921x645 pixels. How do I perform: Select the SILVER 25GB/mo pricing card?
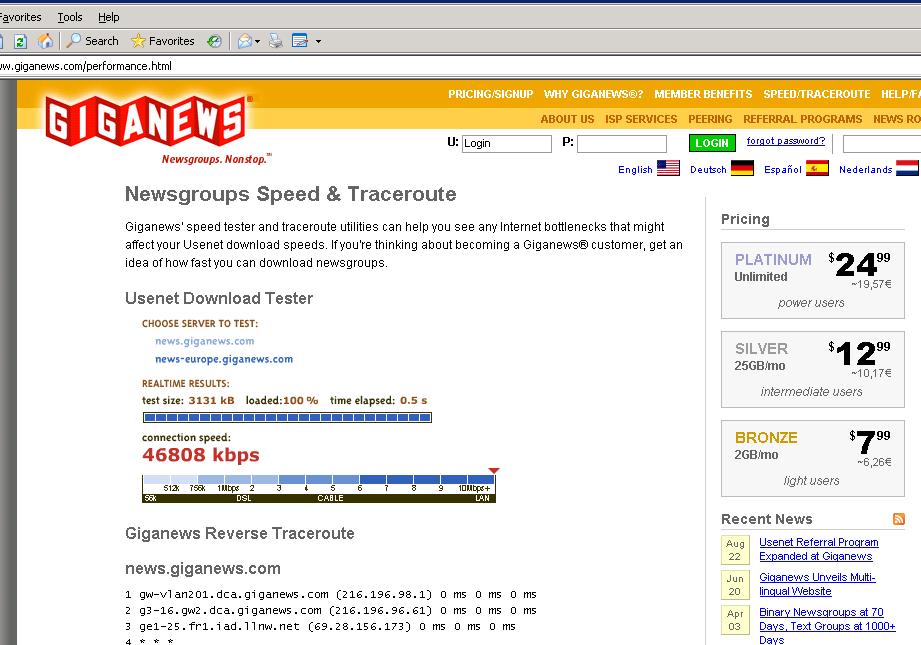click(813, 369)
